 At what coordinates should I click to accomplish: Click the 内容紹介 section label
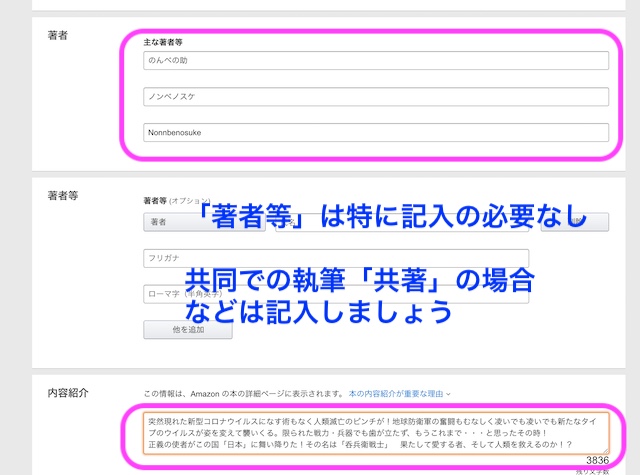point(67,393)
